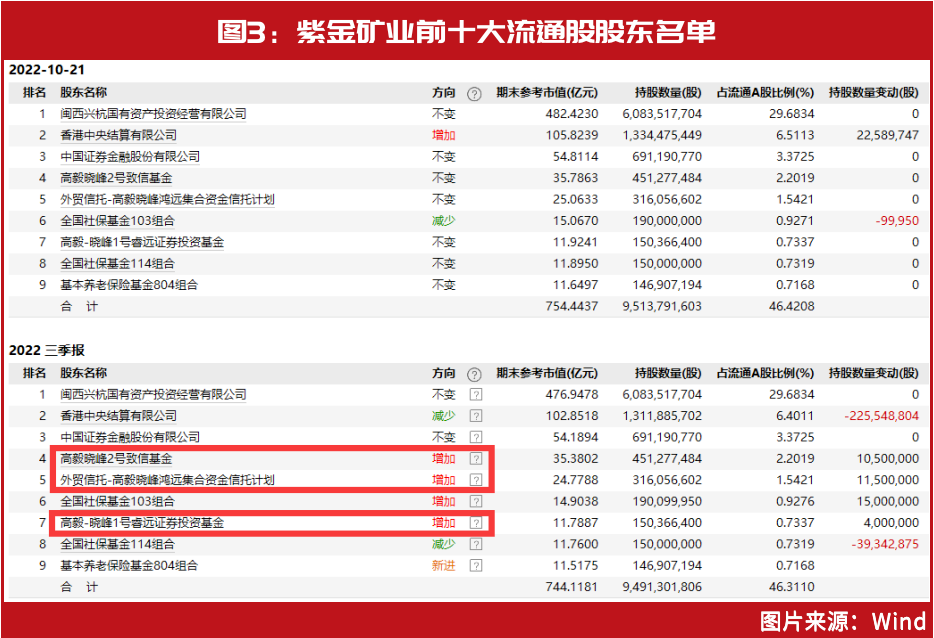Image resolution: width=934 pixels, height=638 pixels.
Task: Click red value -225,548,804
Action: [x=882, y=416]
